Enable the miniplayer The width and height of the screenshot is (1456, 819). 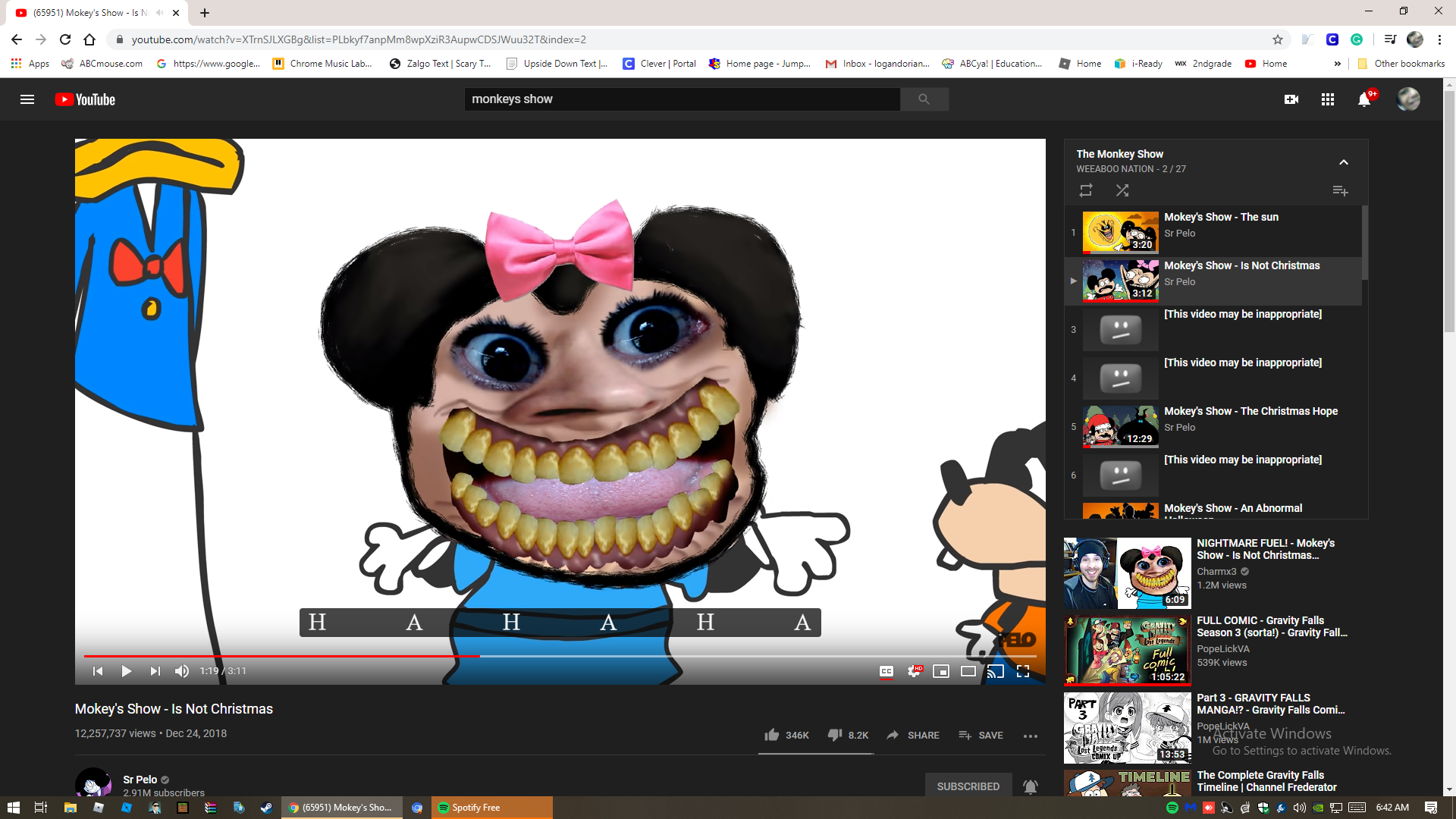coord(941,671)
